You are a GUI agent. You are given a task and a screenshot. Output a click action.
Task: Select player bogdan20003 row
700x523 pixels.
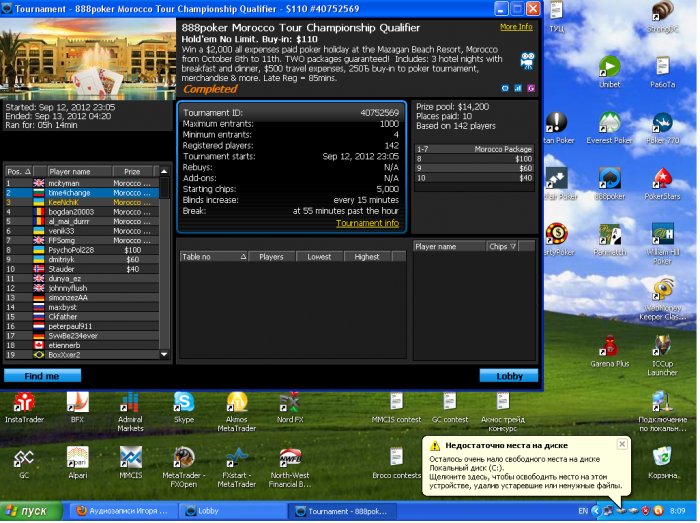click(82, 212)
